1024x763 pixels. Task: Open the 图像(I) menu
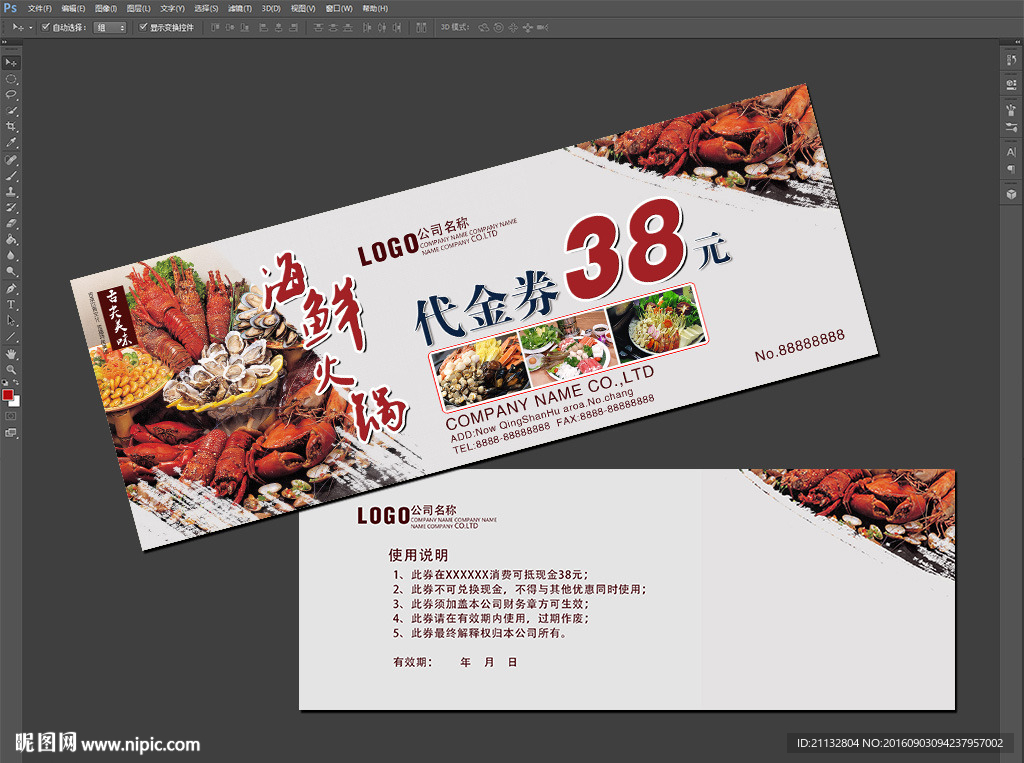coord(106,8)
